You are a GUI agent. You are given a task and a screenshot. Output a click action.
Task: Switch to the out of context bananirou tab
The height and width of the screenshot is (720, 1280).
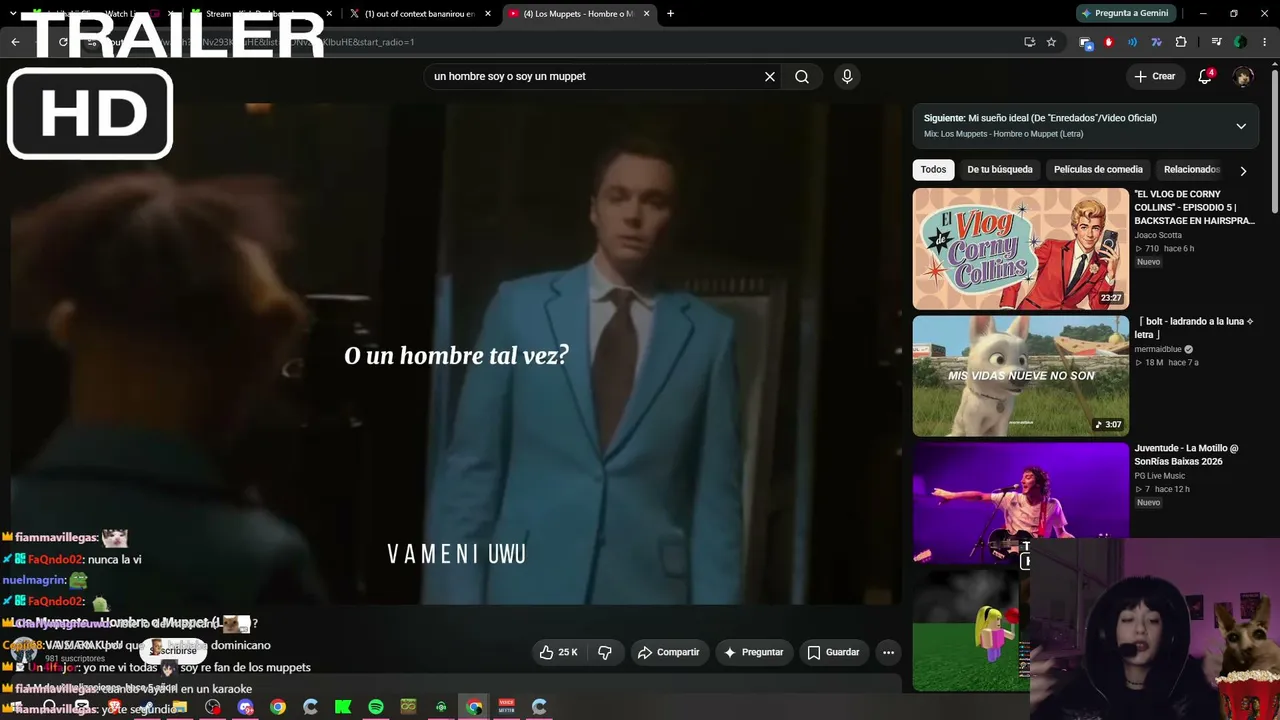(420, 14)
